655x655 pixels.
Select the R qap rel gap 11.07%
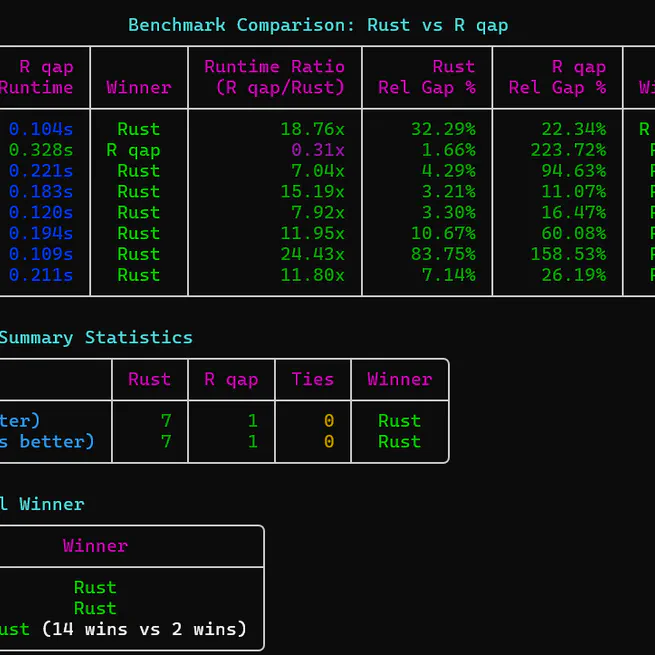[574, 192]
